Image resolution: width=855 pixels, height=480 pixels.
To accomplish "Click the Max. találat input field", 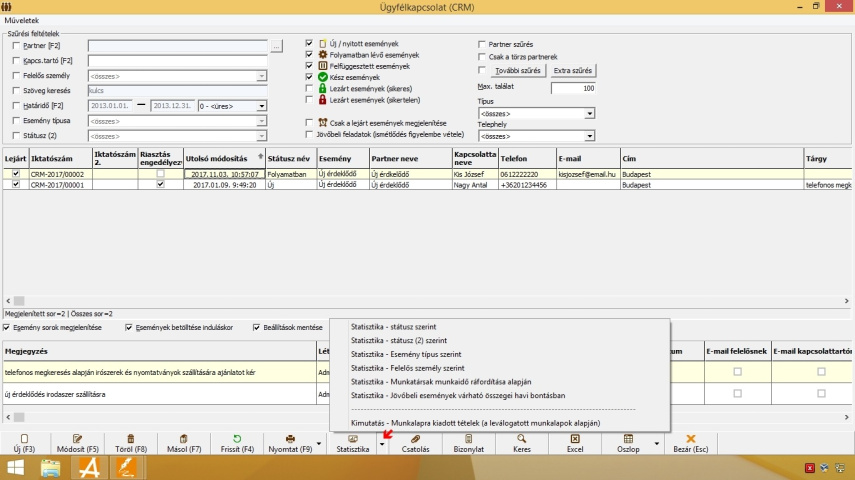I will [x=572, y=88].
